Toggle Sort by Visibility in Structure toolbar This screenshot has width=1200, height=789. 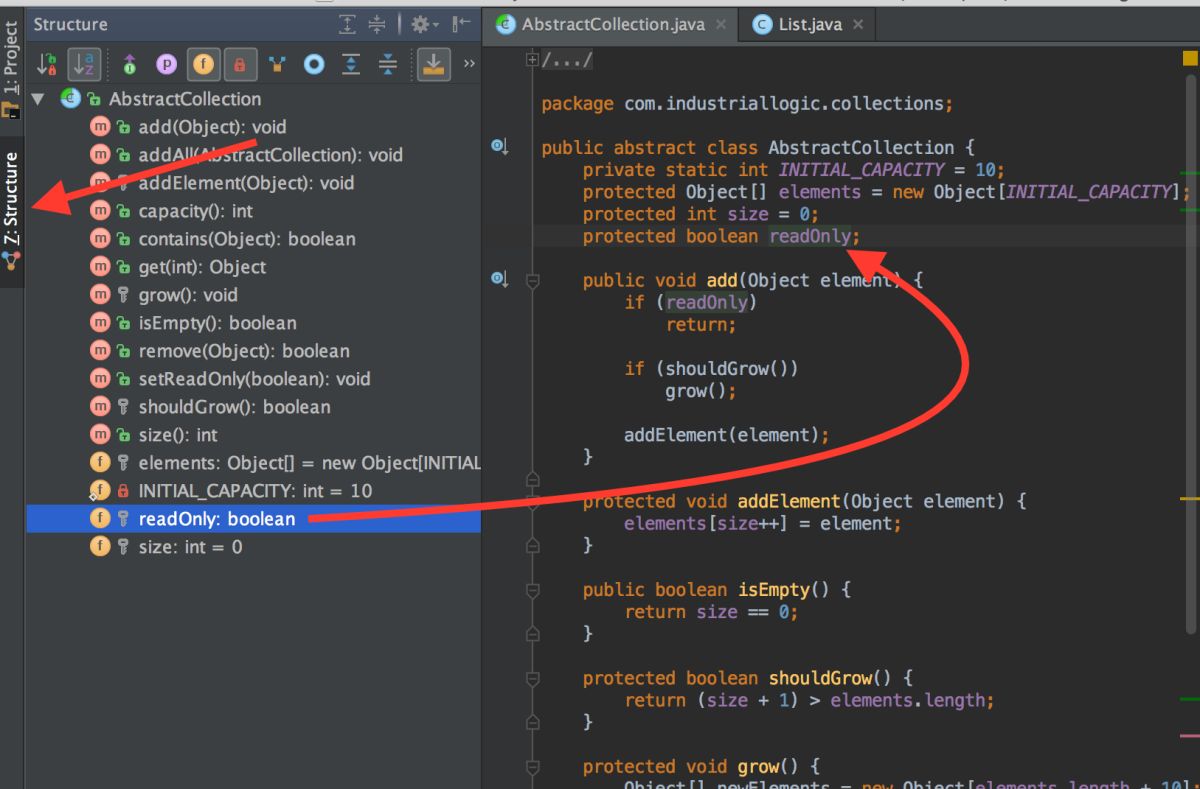pos(47,65)
